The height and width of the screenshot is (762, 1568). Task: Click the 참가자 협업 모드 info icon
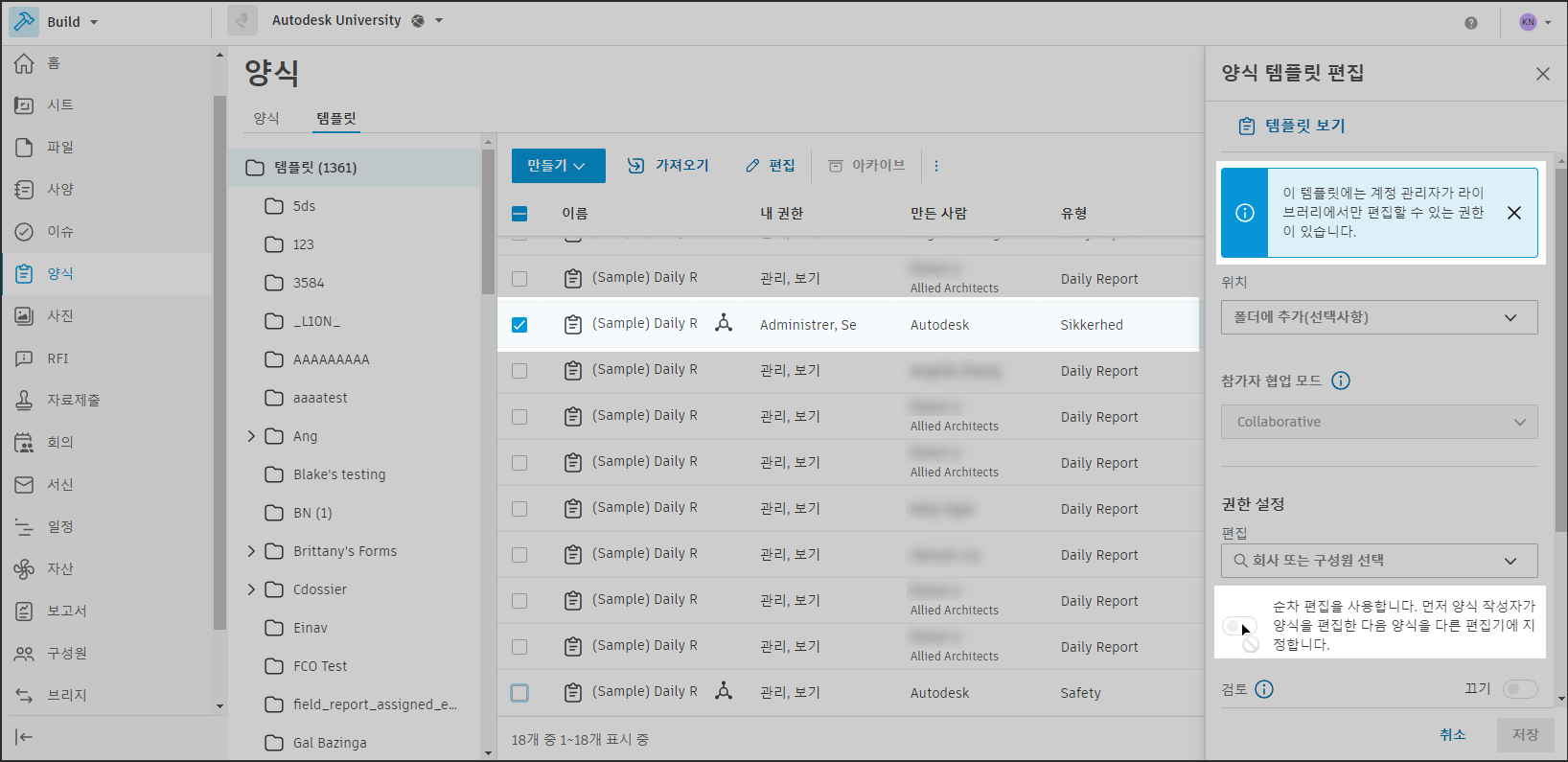[1341, 381]
